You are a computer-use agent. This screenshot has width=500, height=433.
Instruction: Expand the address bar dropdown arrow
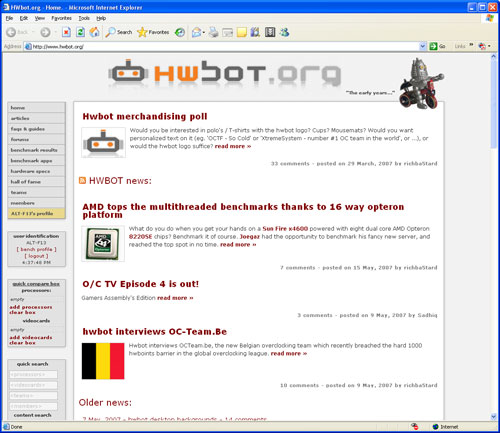coord(423,46)
